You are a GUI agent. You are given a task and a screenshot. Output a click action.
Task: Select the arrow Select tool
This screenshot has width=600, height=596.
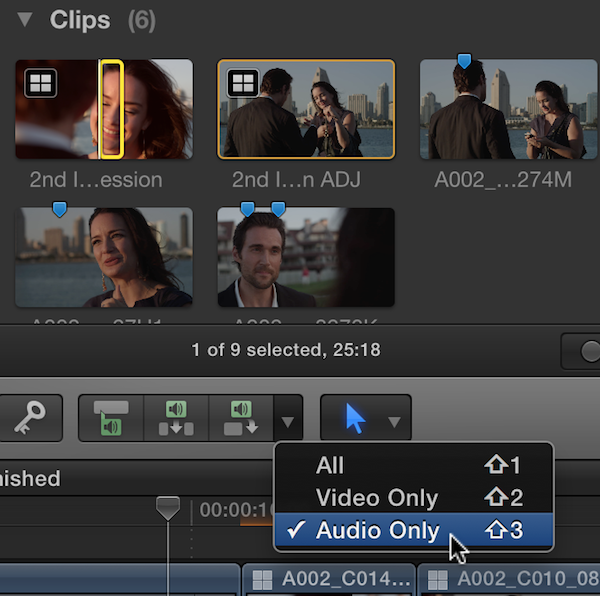point(355,418)
